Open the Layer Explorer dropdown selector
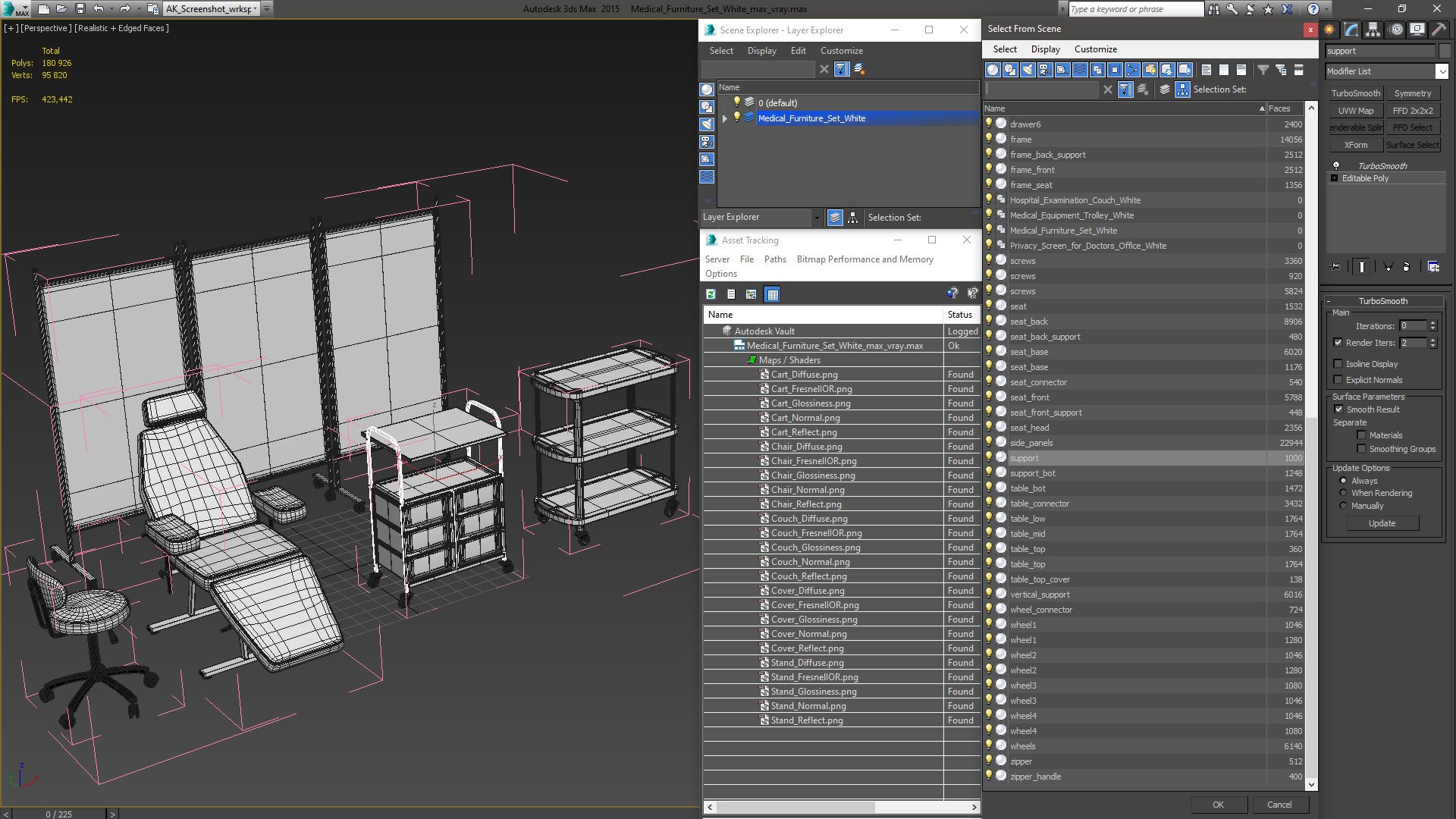Image resolution: width=1456 pixels, height=819 pixels. (x=816, y=218)
